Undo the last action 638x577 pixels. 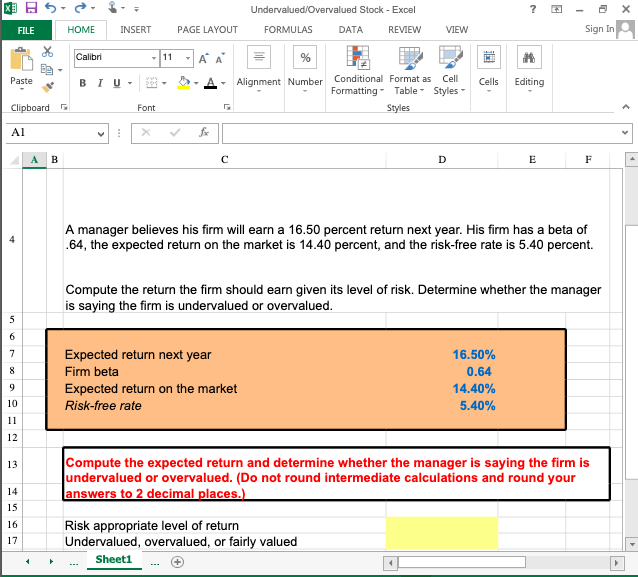pyautogui.click(x=50, y=8)
